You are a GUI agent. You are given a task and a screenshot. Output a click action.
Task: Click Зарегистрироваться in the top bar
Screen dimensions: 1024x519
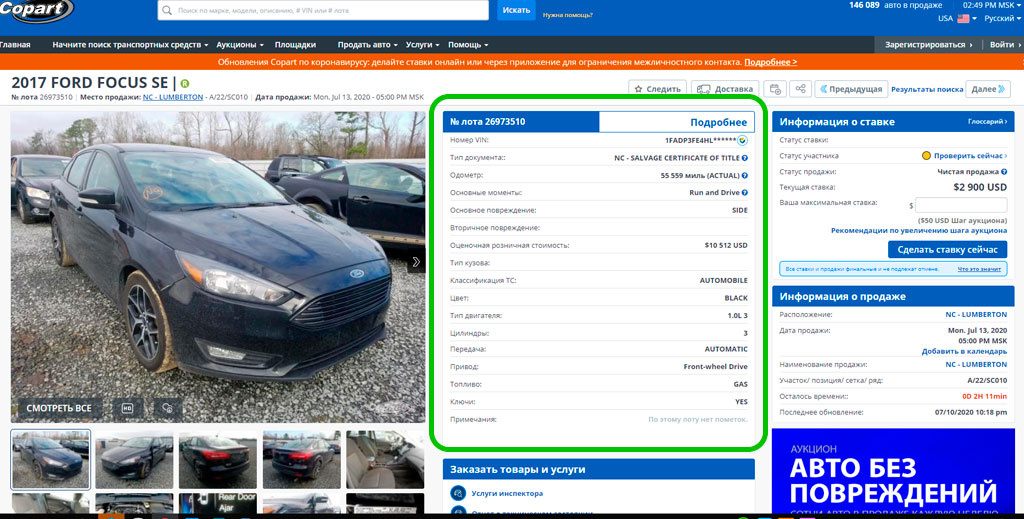929,45
